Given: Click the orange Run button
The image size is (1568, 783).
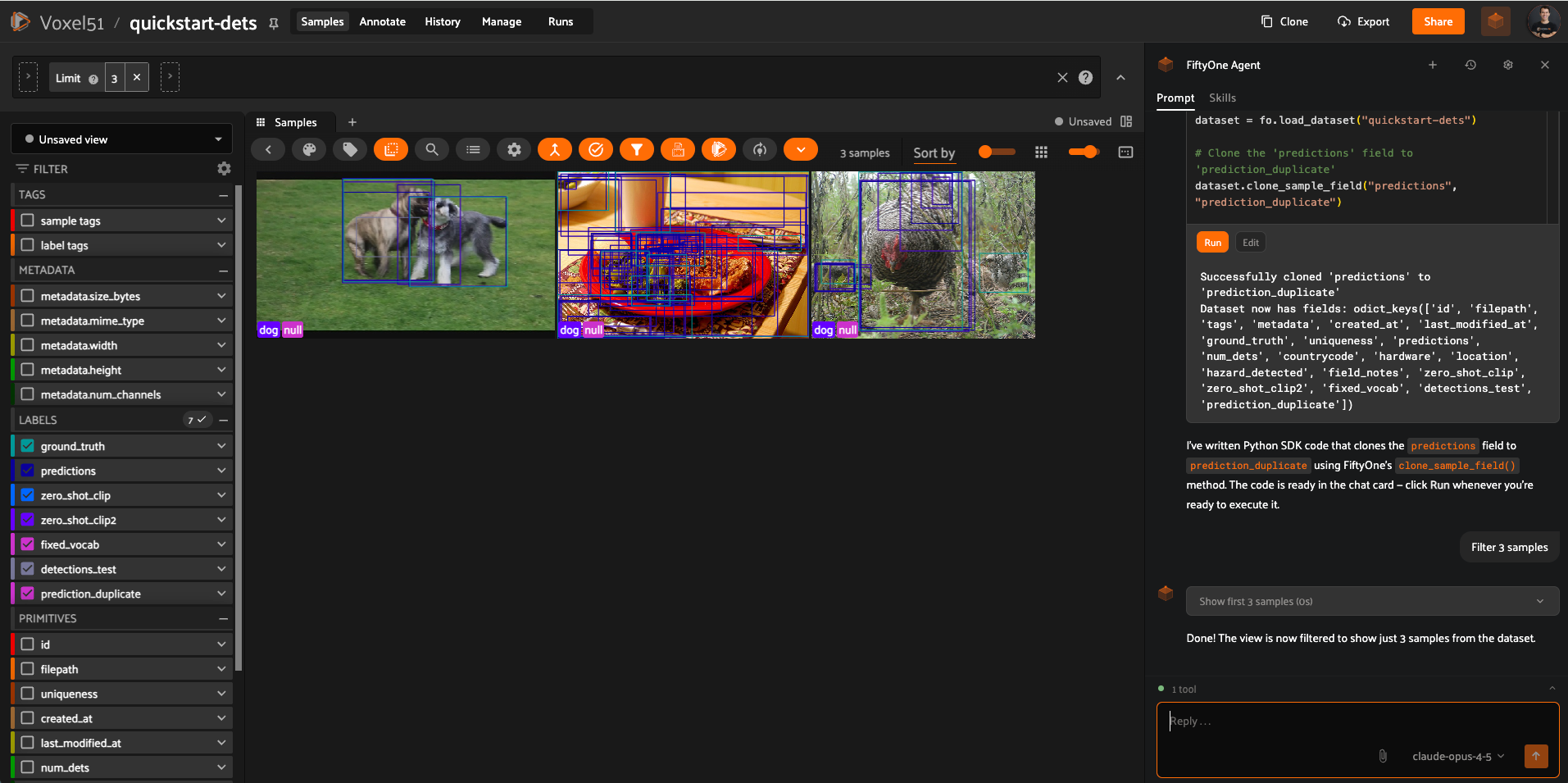Looking at the screenshot, I should coord(1213,243).
